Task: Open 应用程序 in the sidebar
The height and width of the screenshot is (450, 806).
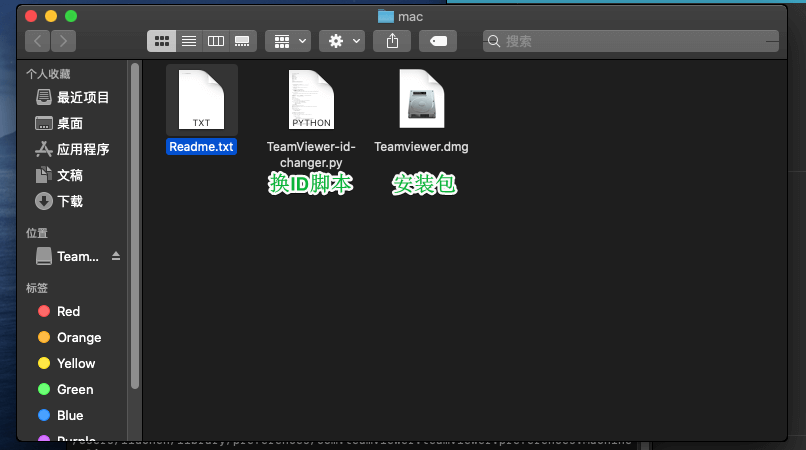Action: (x=82, y=149)
